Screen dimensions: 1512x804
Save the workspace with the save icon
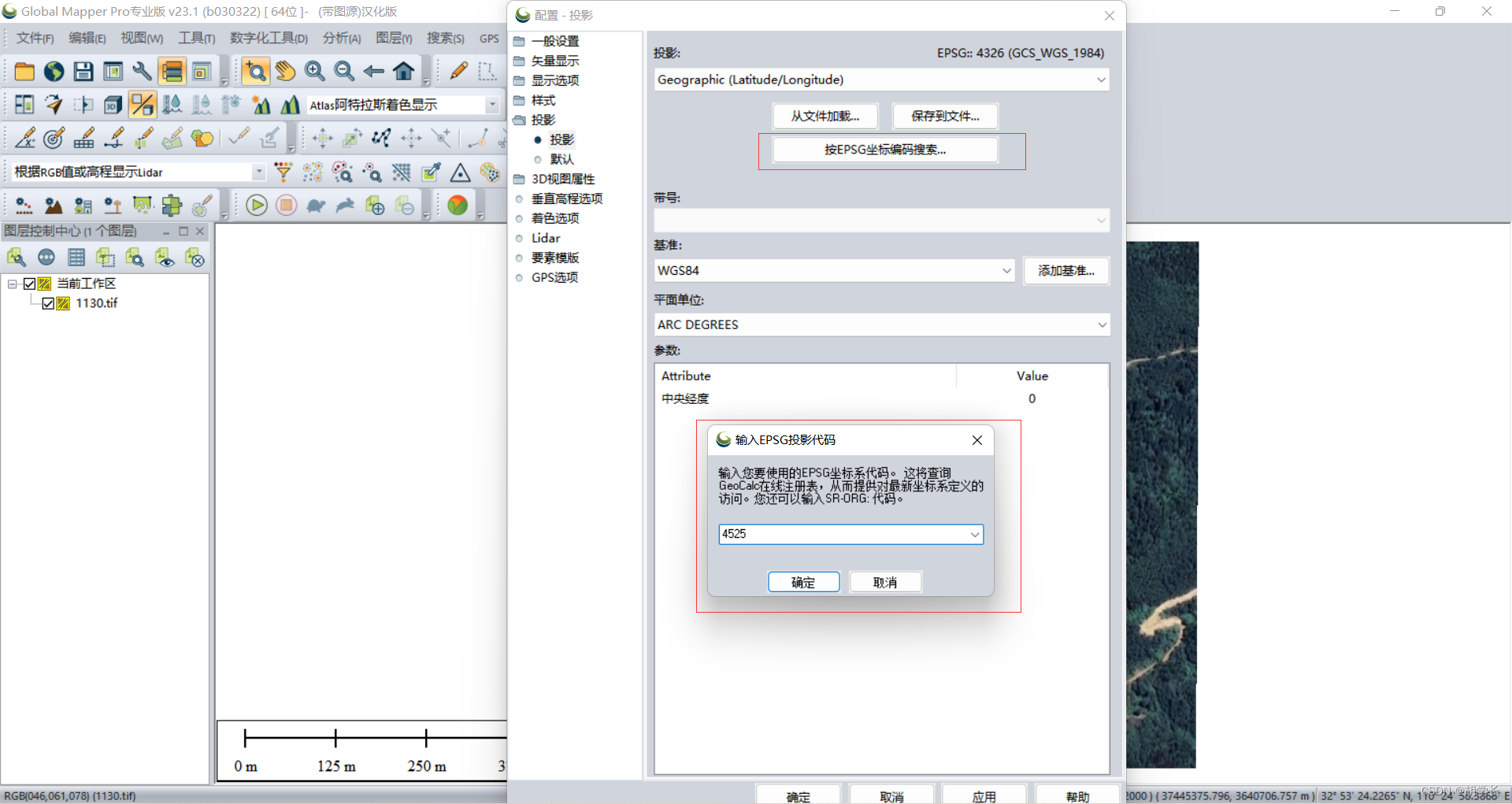point(83,71)
